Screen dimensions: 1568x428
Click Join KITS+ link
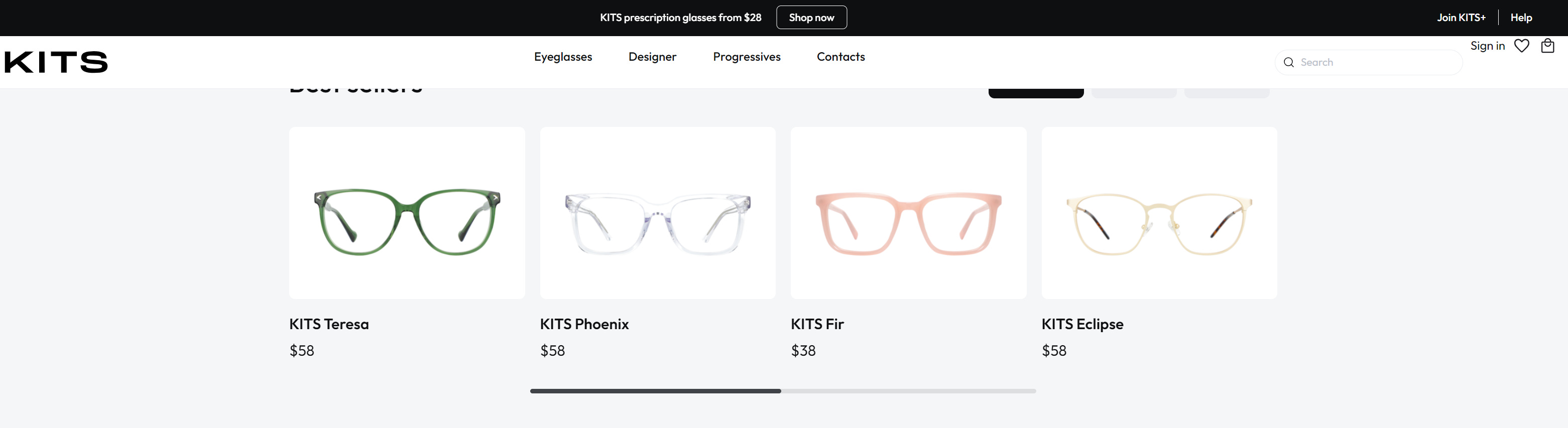1461,18
